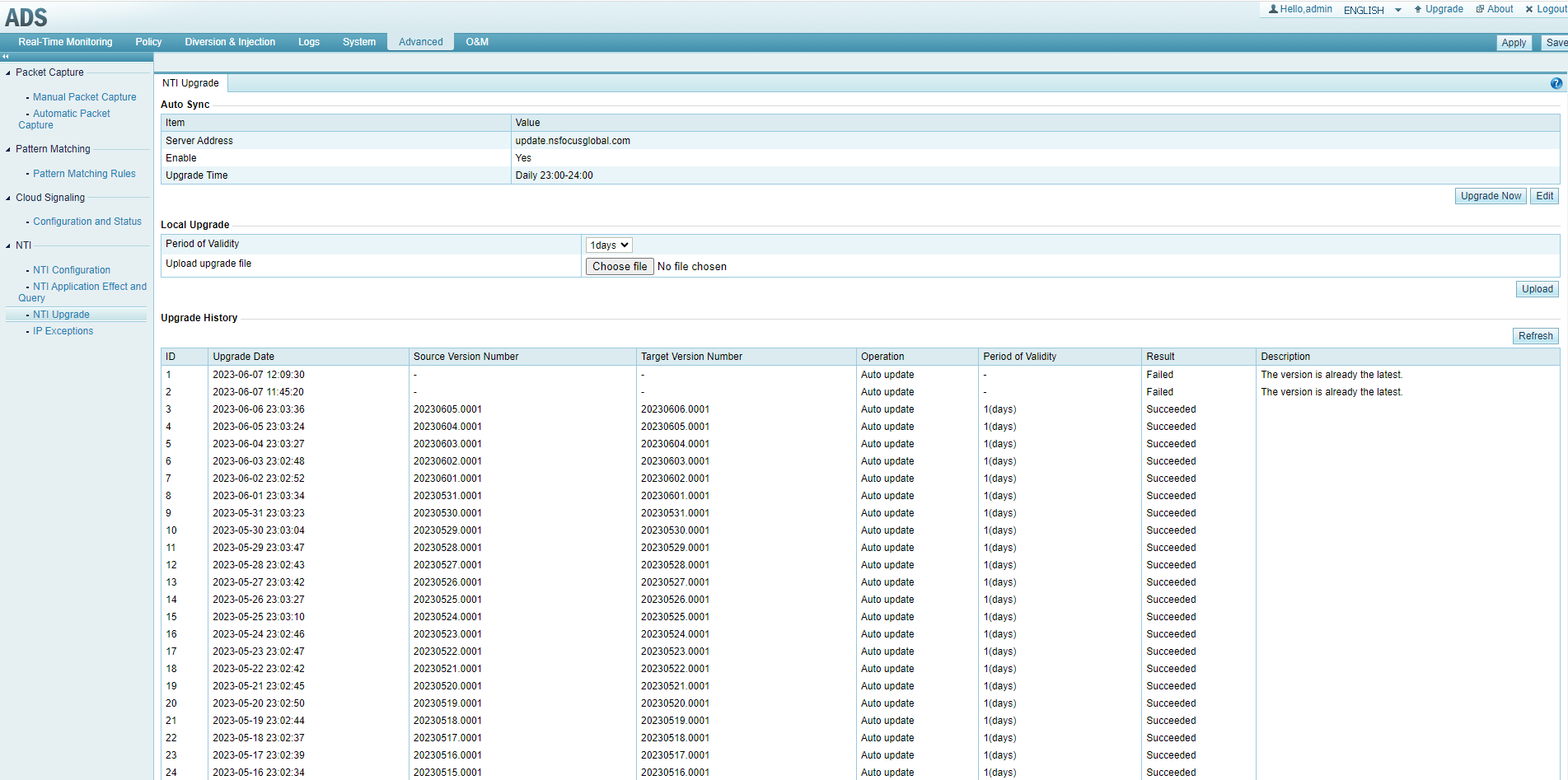Click the Upgrade arrow icon in header

(x=1418, y=9)
